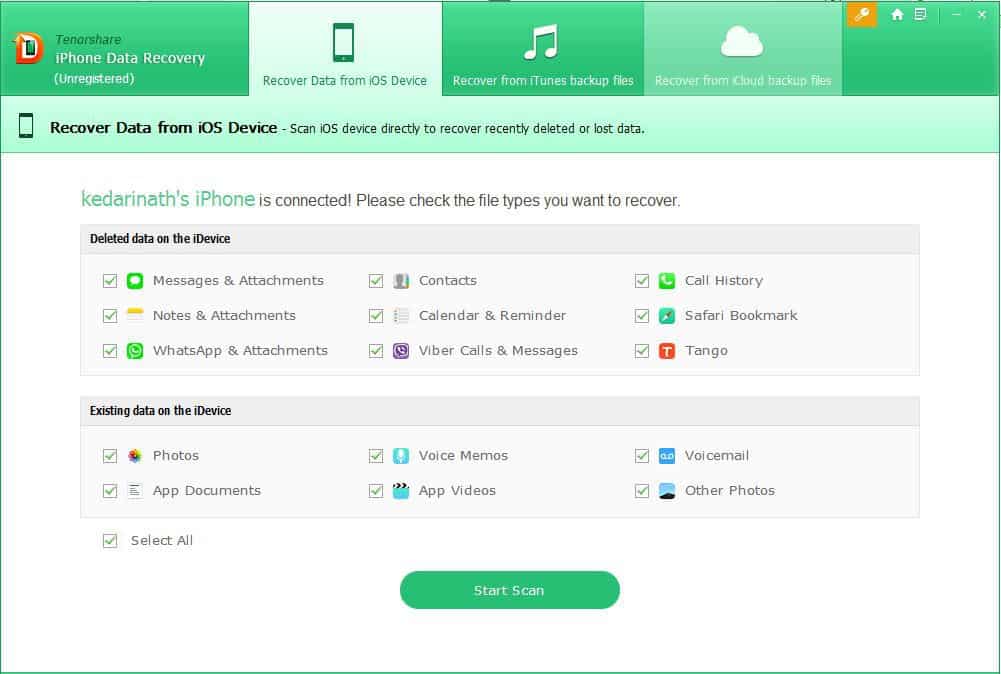This screenshot has width=1001, height=674.
Task: Click the music note iTunes icon
Action: click(541, 42)
